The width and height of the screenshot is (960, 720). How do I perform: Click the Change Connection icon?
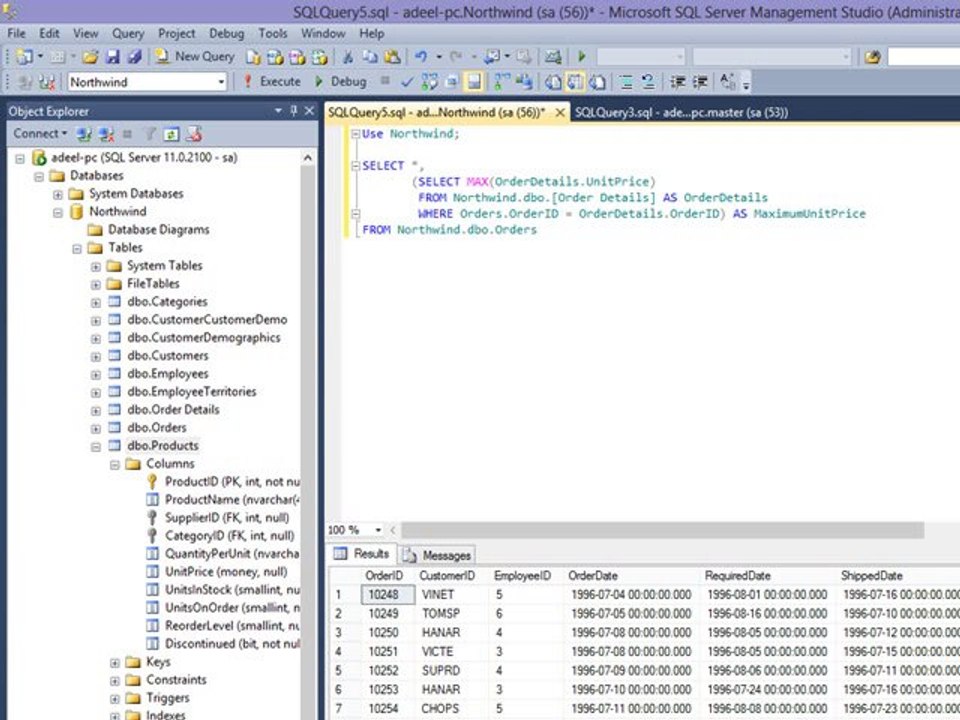47,81
